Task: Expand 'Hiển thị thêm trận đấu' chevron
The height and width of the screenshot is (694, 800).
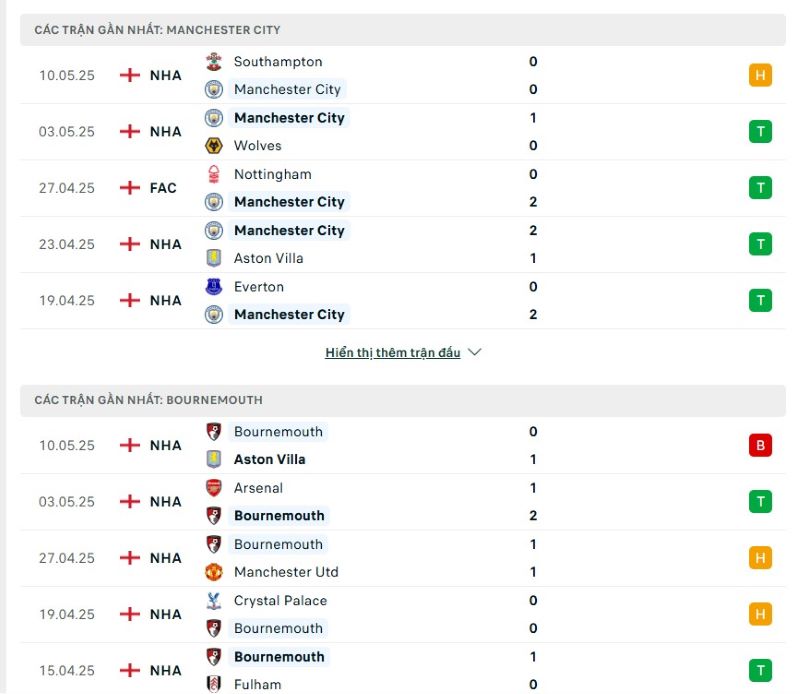Action: coord(474,352)
